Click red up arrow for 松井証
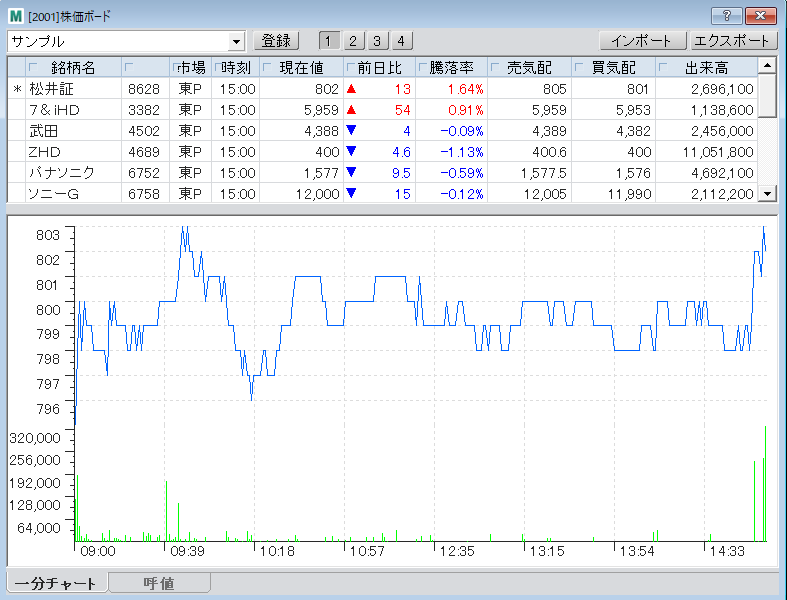Screen dimensions: 787x600 [350, 89]
